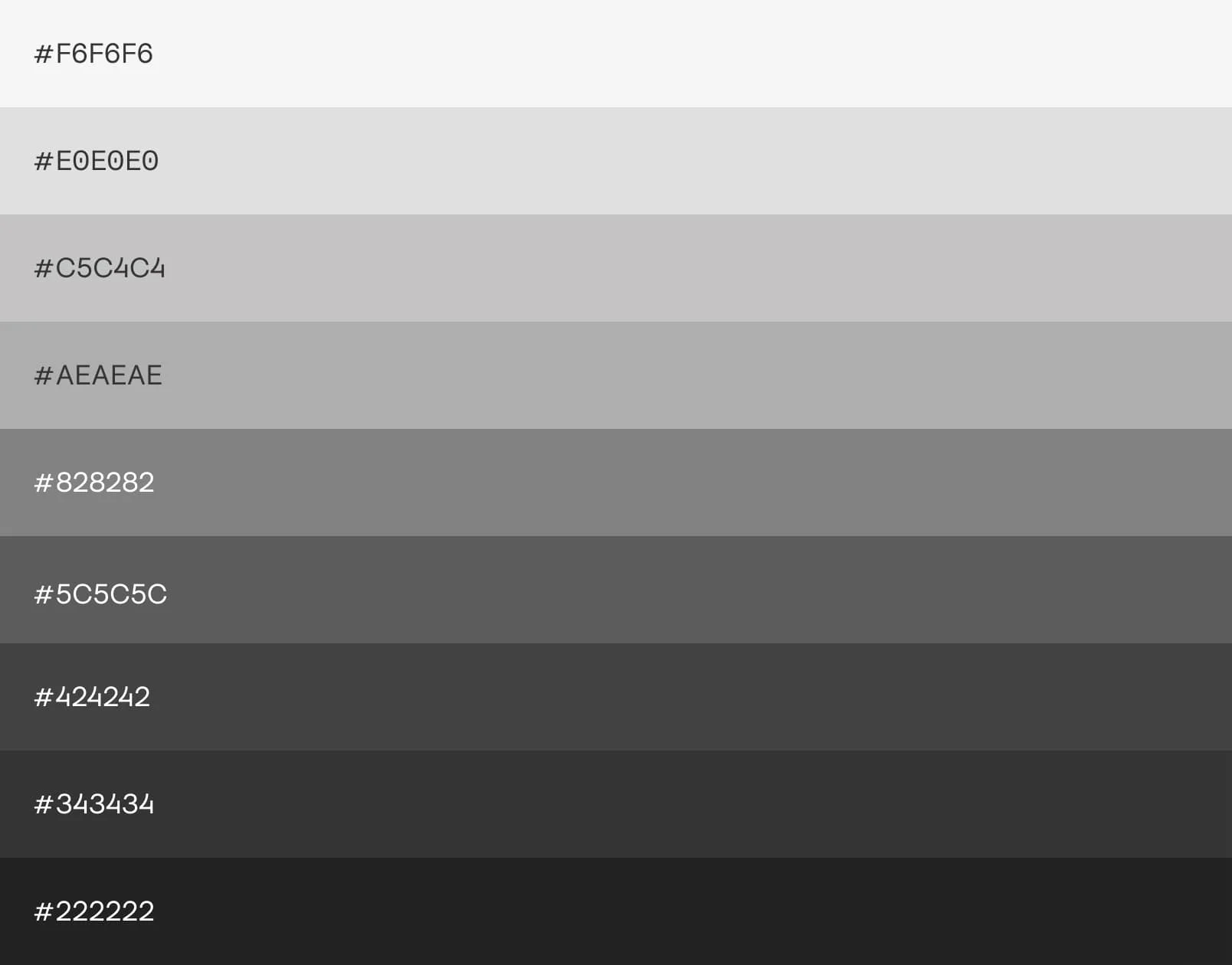The width and height of the screenshot is (1232, 965).
Task: Click the #343434 hex code text
Action: click(x=94, y=804)
